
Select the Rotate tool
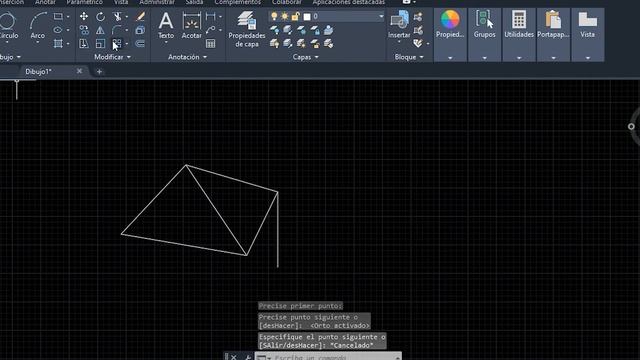click(x=100, y=16)
